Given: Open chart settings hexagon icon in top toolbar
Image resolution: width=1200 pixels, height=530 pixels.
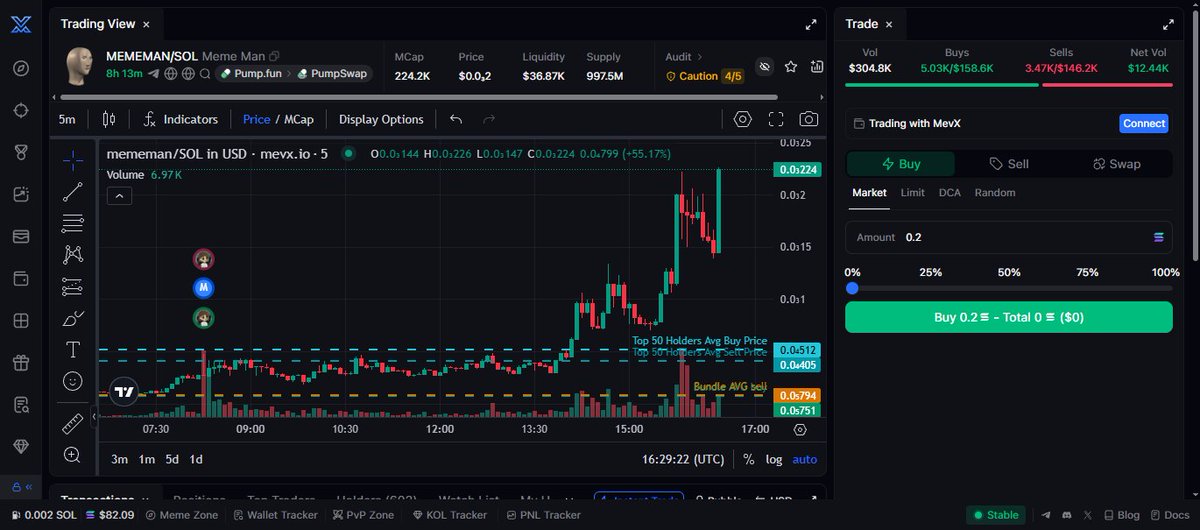Looking at the screenshot, I should pyautogui.click(x=742, y=119).
